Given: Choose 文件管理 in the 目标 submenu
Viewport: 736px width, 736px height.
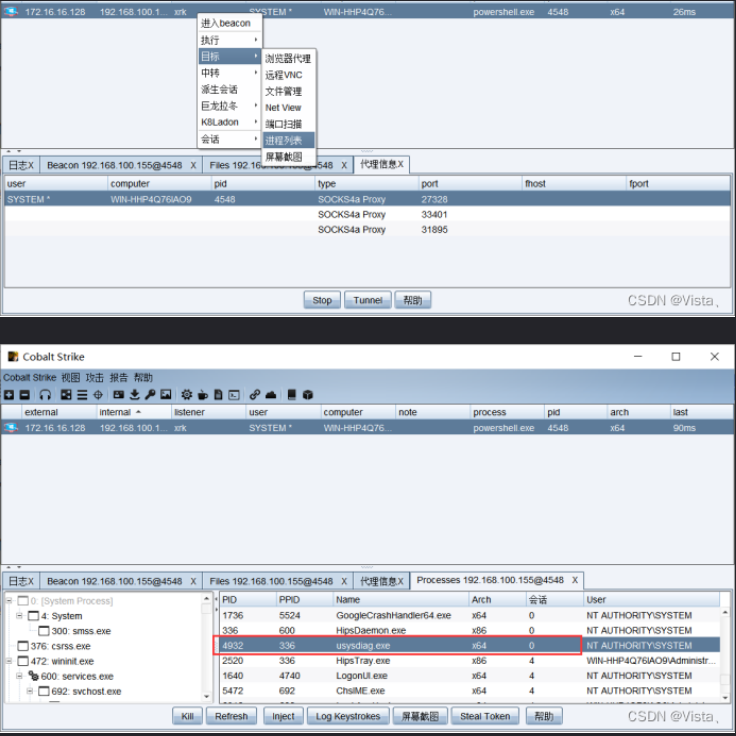Looking at the screenshot, I should (x=288, y=91).
